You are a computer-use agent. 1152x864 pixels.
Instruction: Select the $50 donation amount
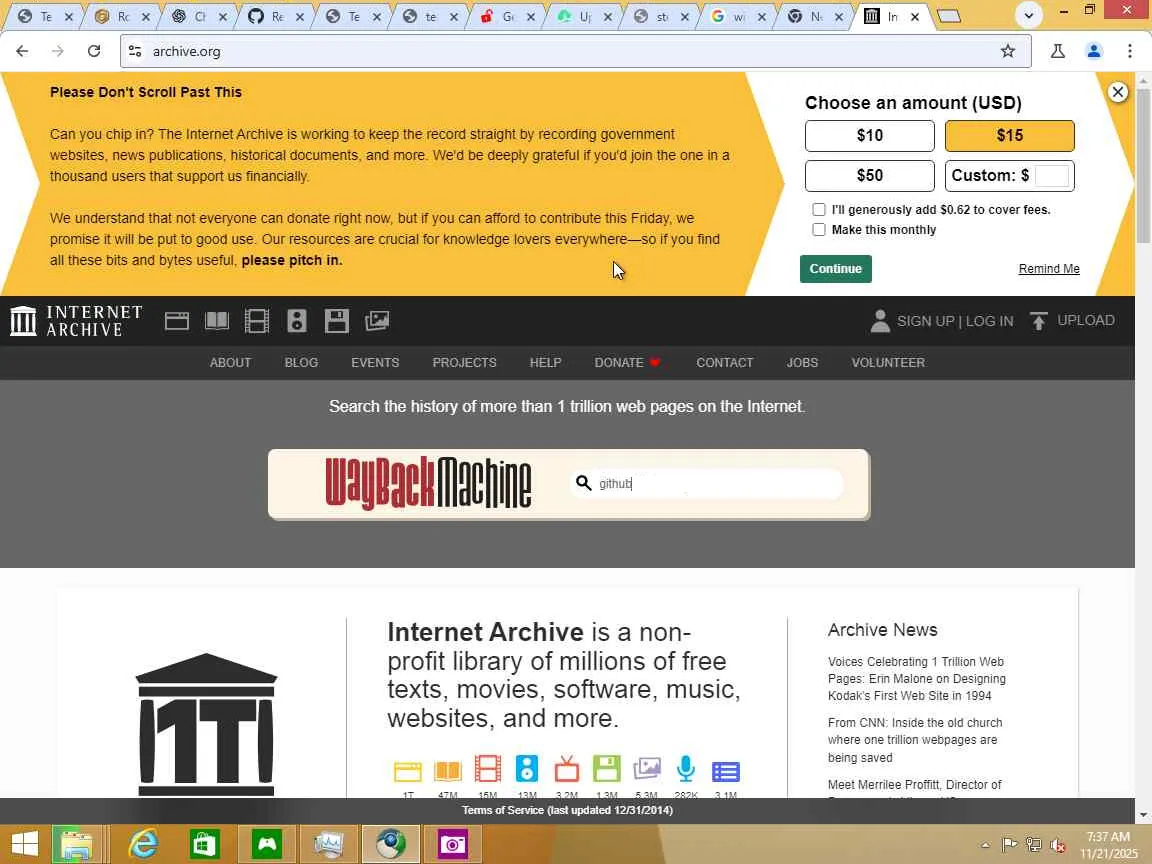point(869,176)
